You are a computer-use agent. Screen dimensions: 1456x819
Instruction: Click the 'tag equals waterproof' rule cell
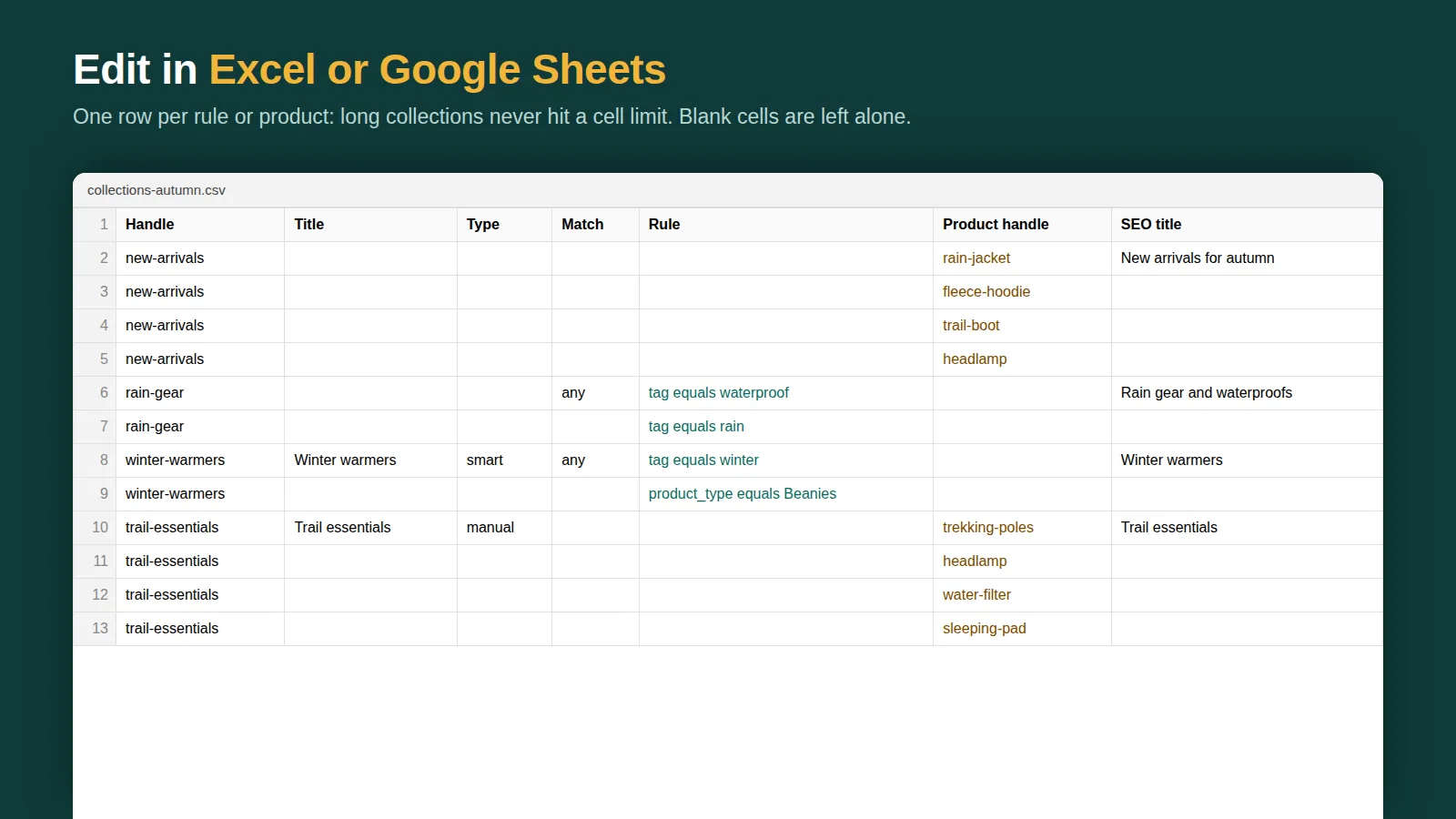point(786,393)
